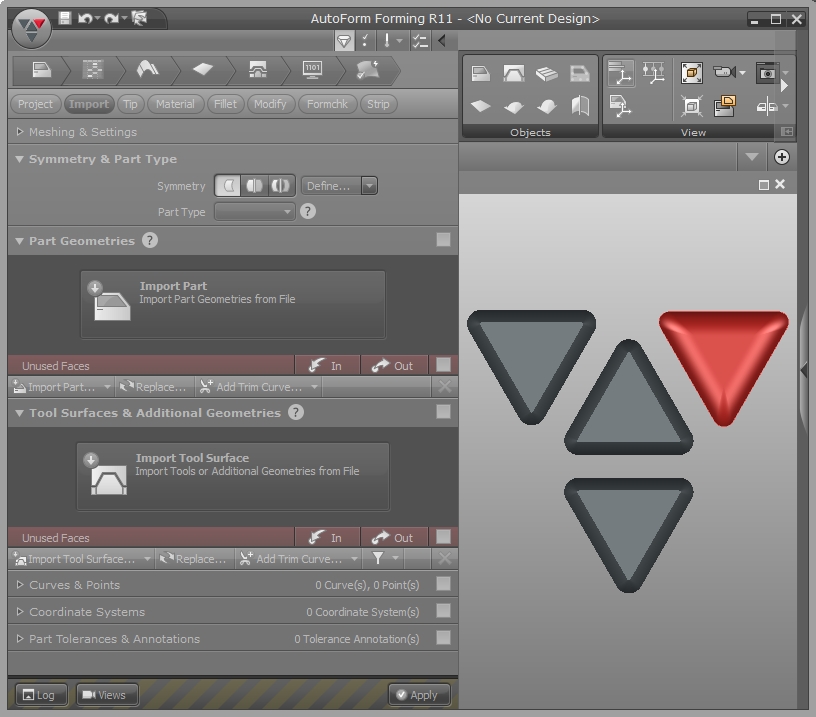Click the Save icon in the title bar
Screen dimensions: 816x717
pos(65,18)
